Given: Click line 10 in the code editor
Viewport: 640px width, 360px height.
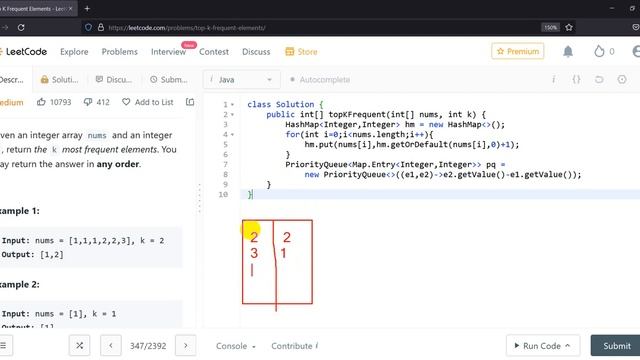Looking at the screenshot, I should coord(441,195).
